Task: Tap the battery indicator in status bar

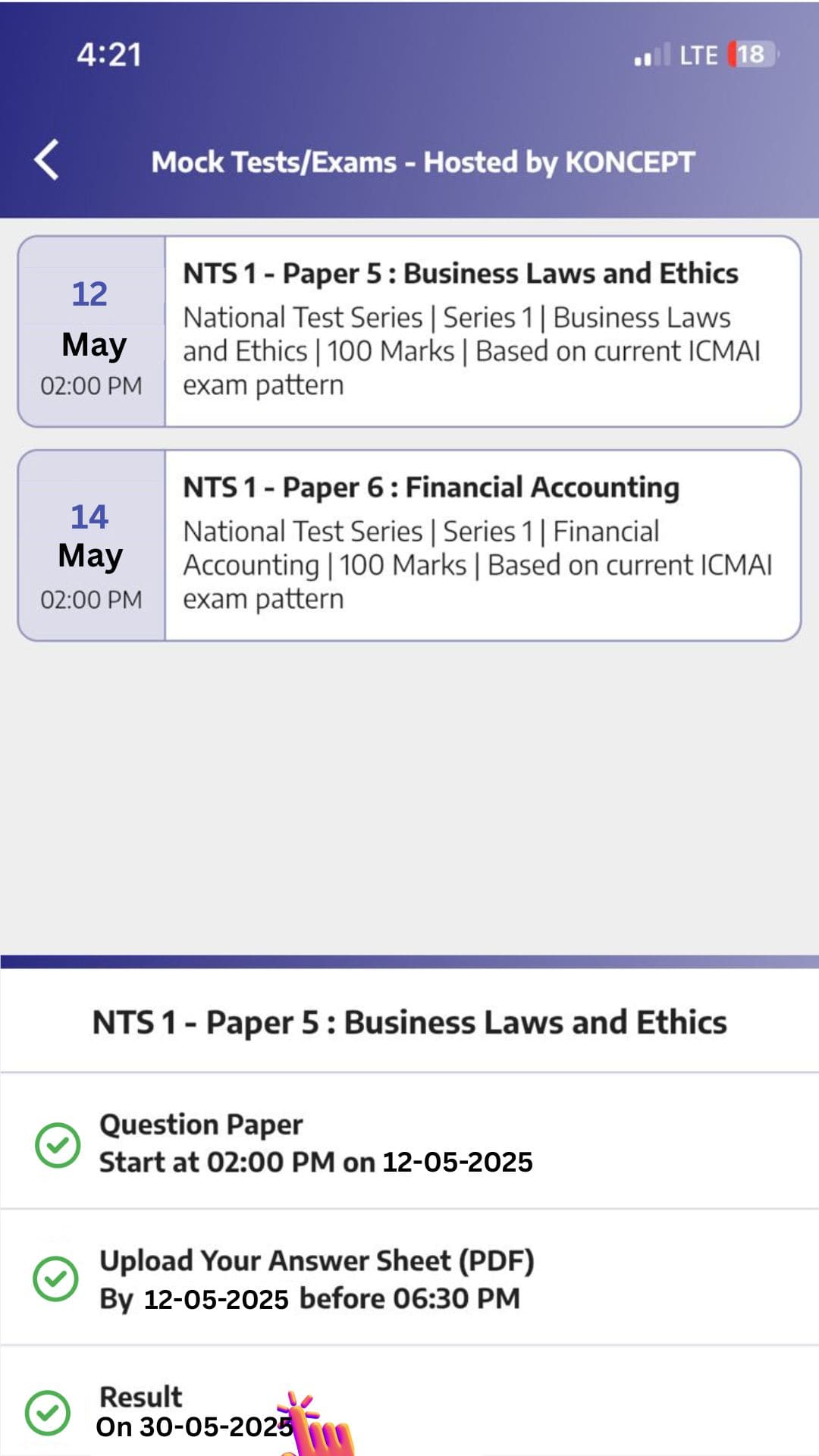Action: pyautogui.click(x=752, y=55)
